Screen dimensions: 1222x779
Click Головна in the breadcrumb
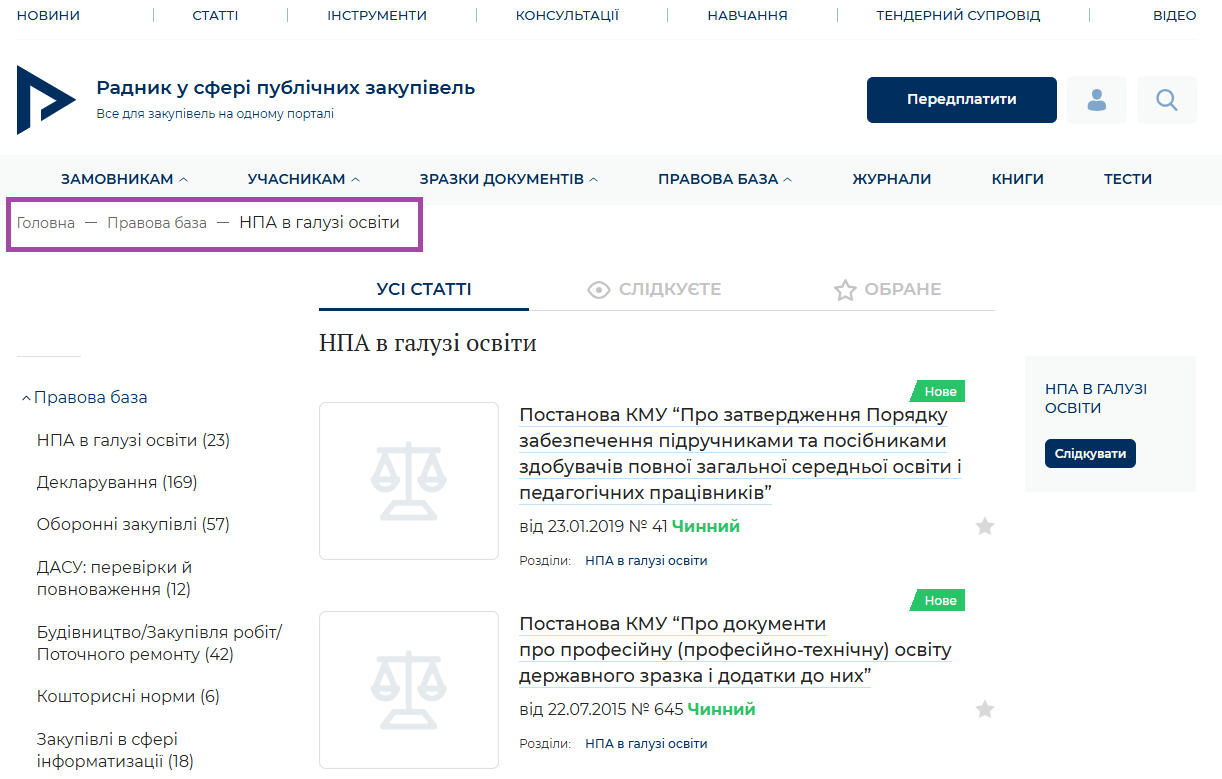click(46, 223)
